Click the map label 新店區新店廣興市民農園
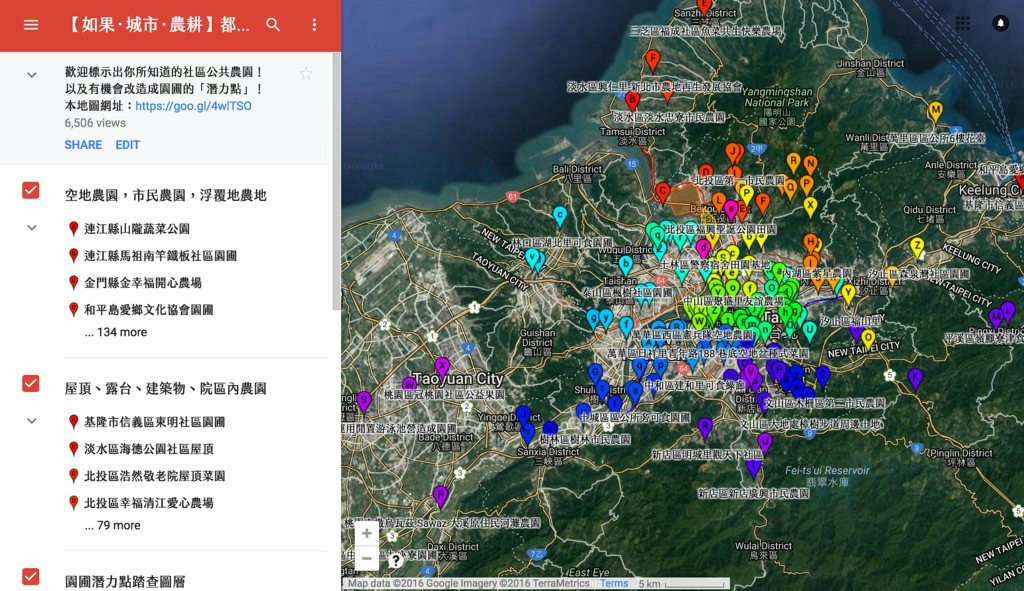Image resolution: width=1024 pixels, height=591 pixels. (x=754, y=493)
